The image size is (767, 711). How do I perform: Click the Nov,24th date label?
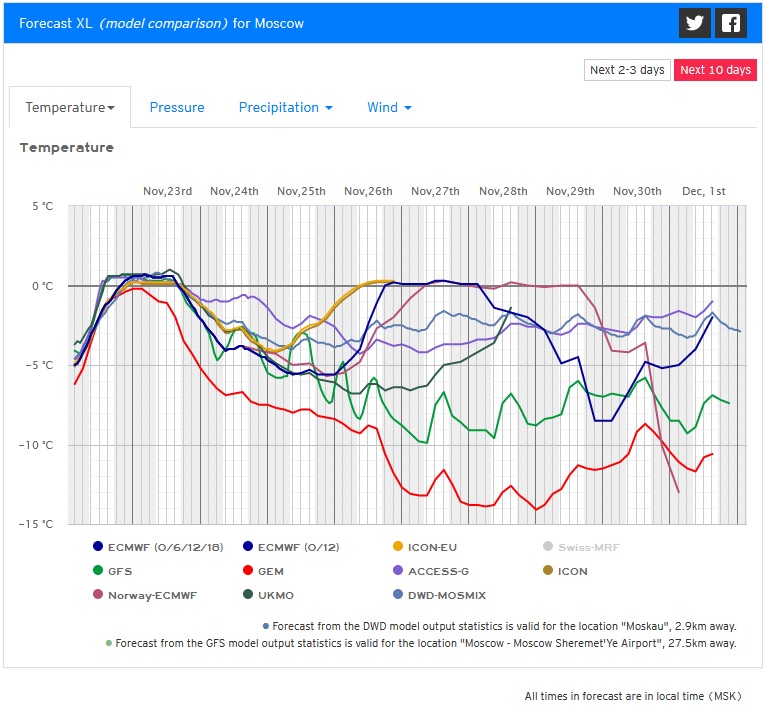[234, 191]
